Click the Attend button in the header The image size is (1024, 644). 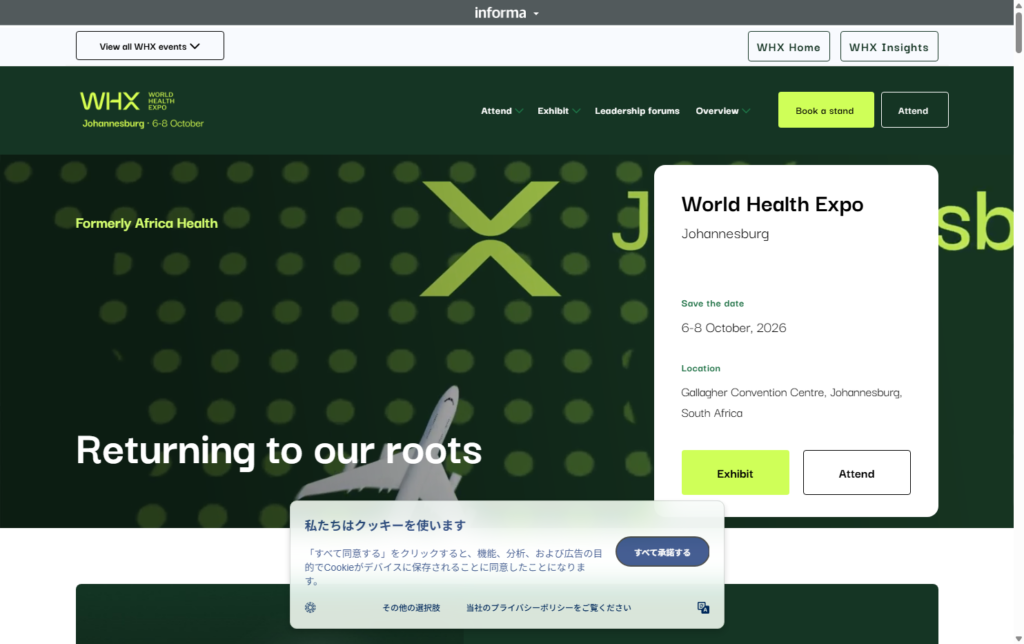913,110
